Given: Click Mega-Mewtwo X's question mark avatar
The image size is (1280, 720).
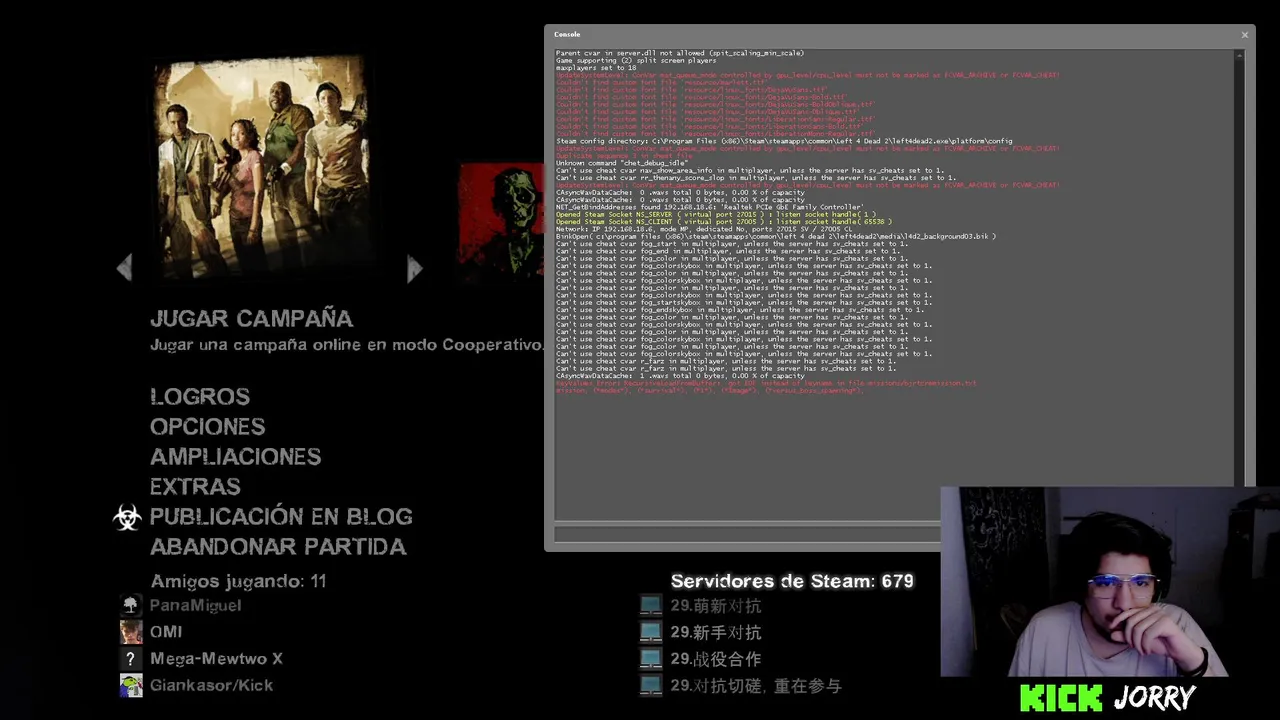Looking at the screenshot, I should (x=131, y=659).
